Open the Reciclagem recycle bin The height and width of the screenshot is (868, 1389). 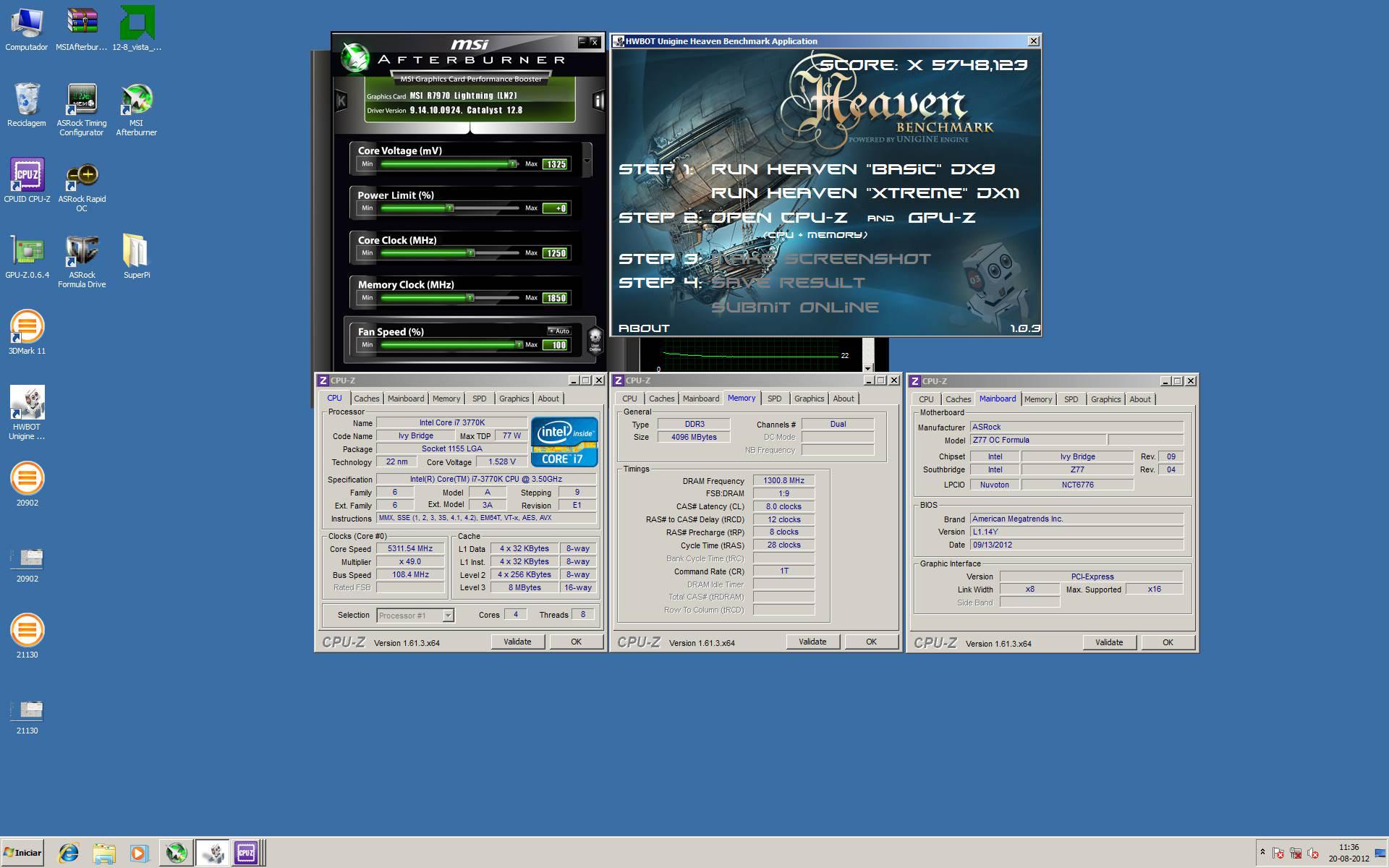coord(27,105)
